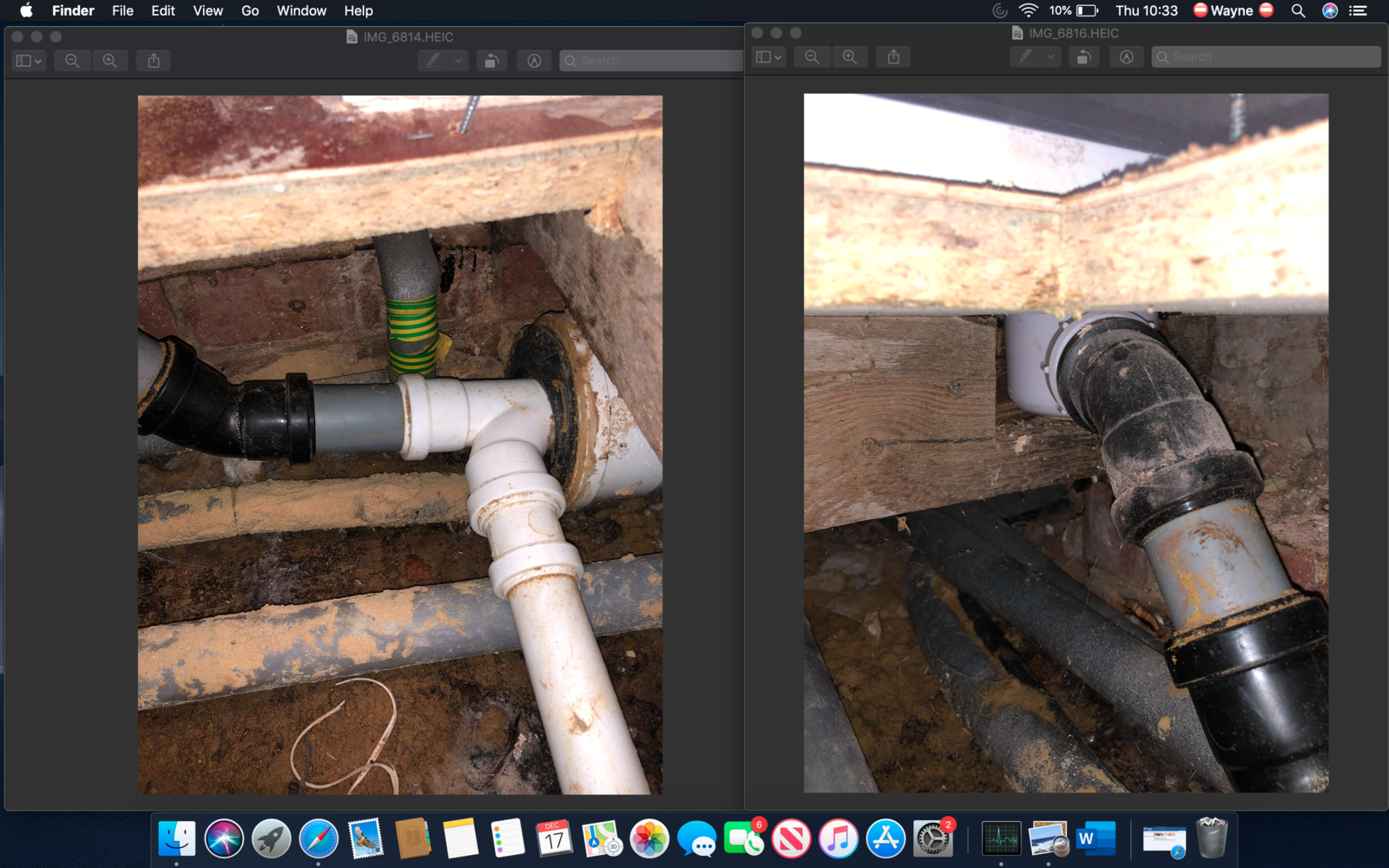Screen dimensions: 1389x868
Task: Toggle Markup toolbar in the IMG_6816.HEIC window
Action: pos(1126,57)
